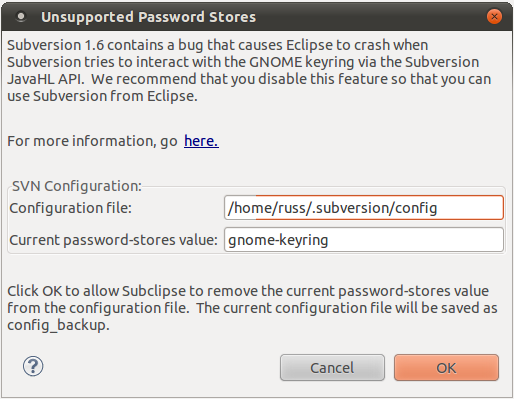Close the Unsupported Password Stores dialog
The width and height of the screenshot is (514, 399).
494,16
